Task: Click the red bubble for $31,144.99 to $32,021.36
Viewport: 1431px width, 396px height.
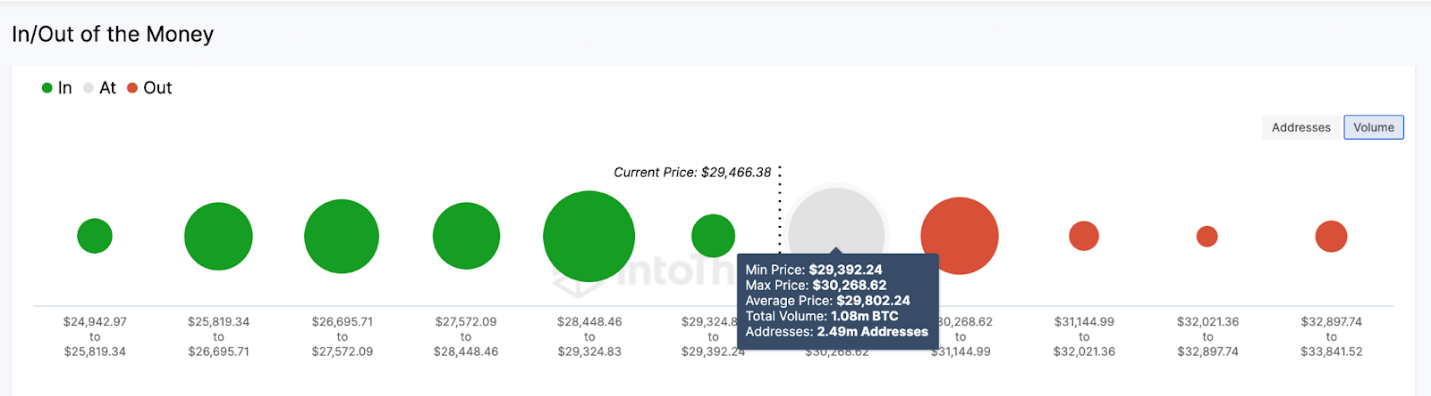Action: click(x=1084, y=236)
